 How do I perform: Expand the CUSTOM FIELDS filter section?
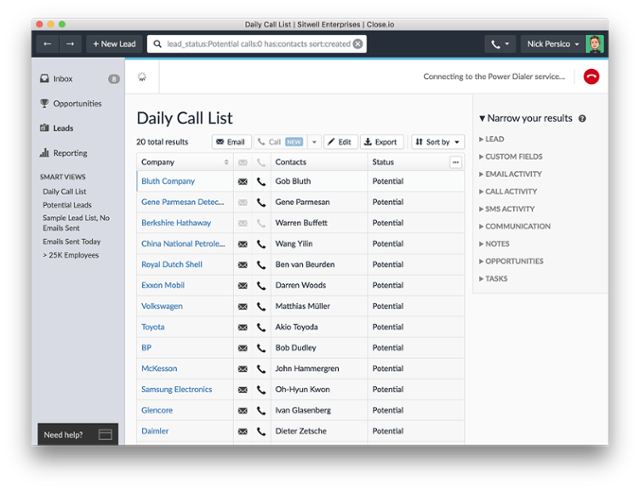pos(511,157)
